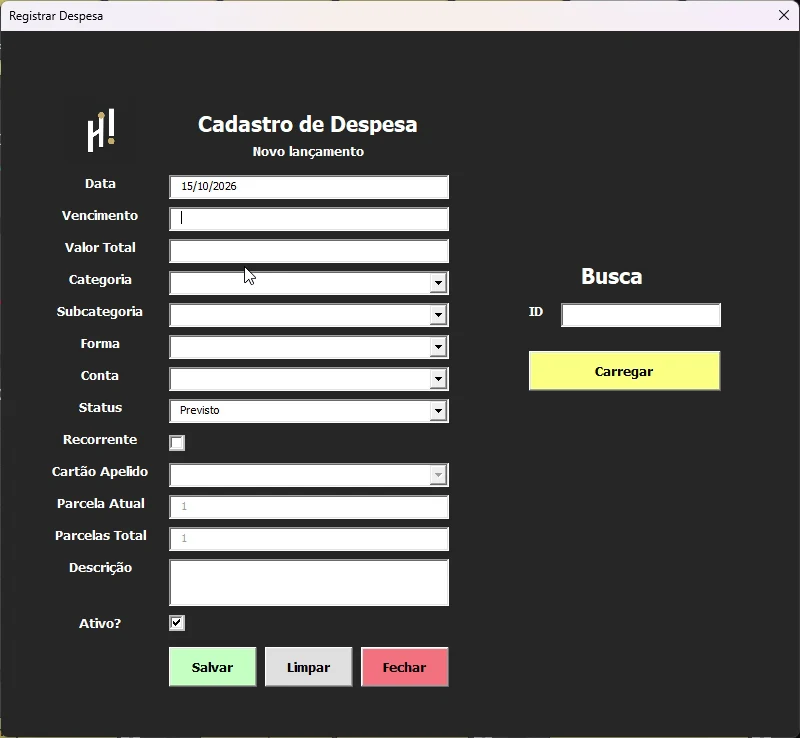Click the Previsto value in Status

[199, 410]
